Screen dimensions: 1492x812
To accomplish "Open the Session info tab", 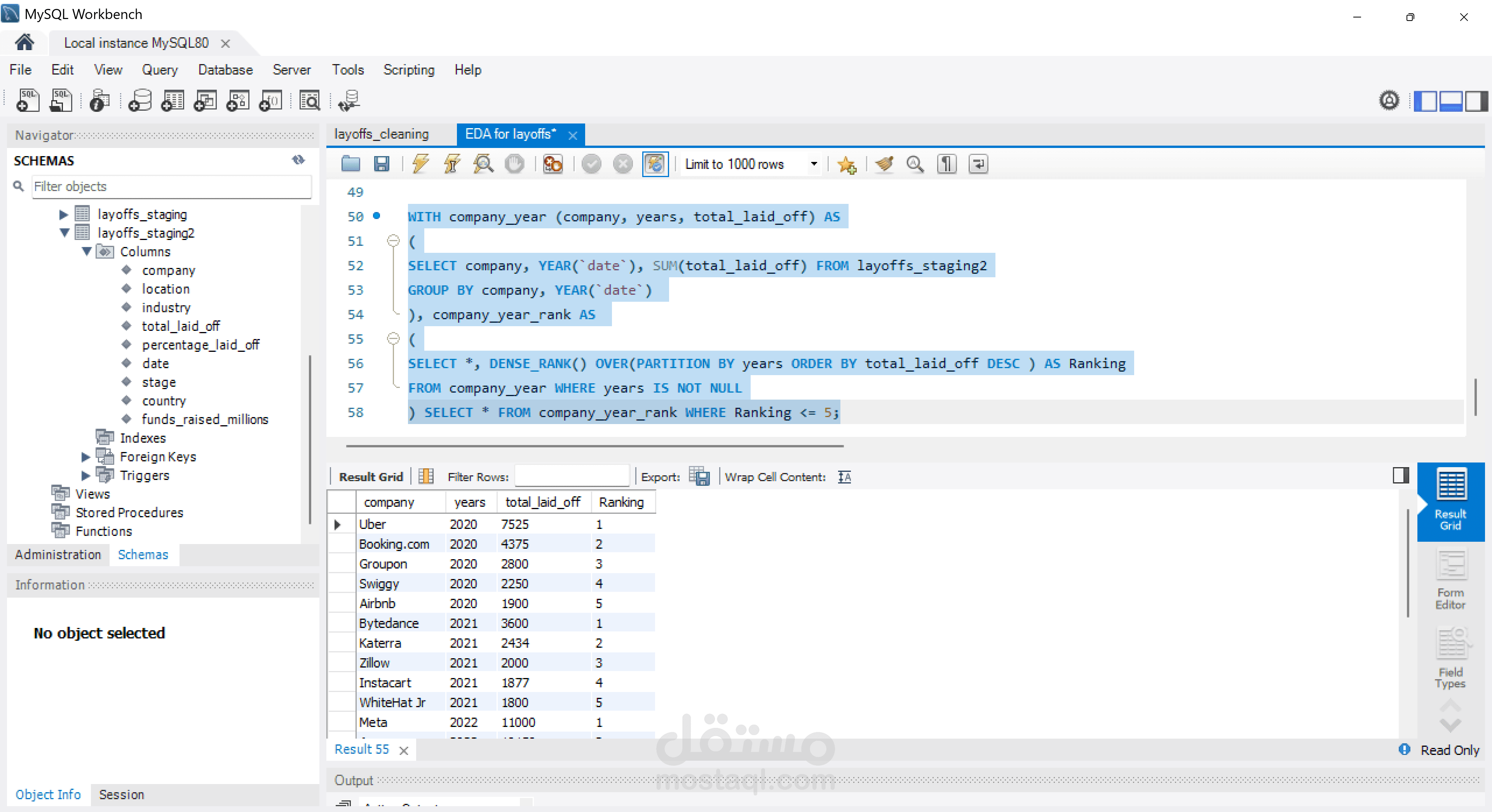I will [x=121, y=795].
